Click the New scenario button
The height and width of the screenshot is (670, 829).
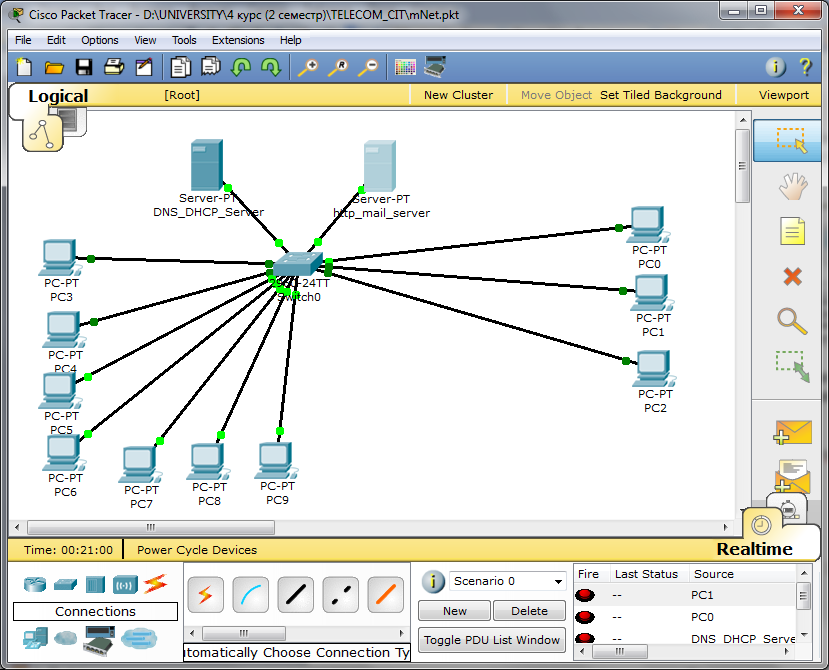click(x=455, y=611)
